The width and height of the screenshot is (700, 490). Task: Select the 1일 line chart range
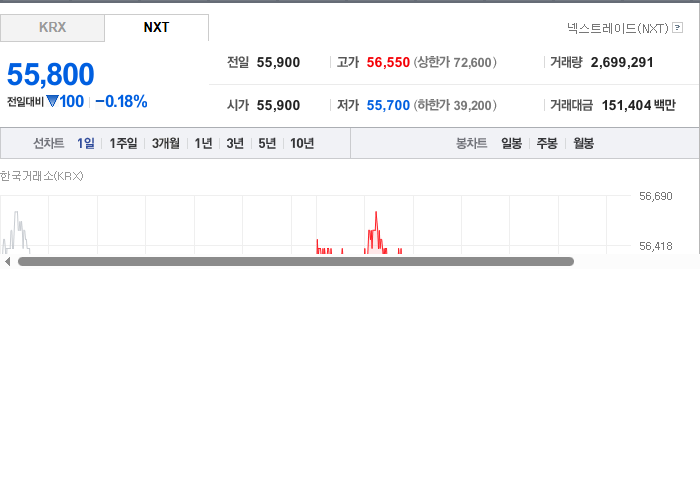coord(86,143)
